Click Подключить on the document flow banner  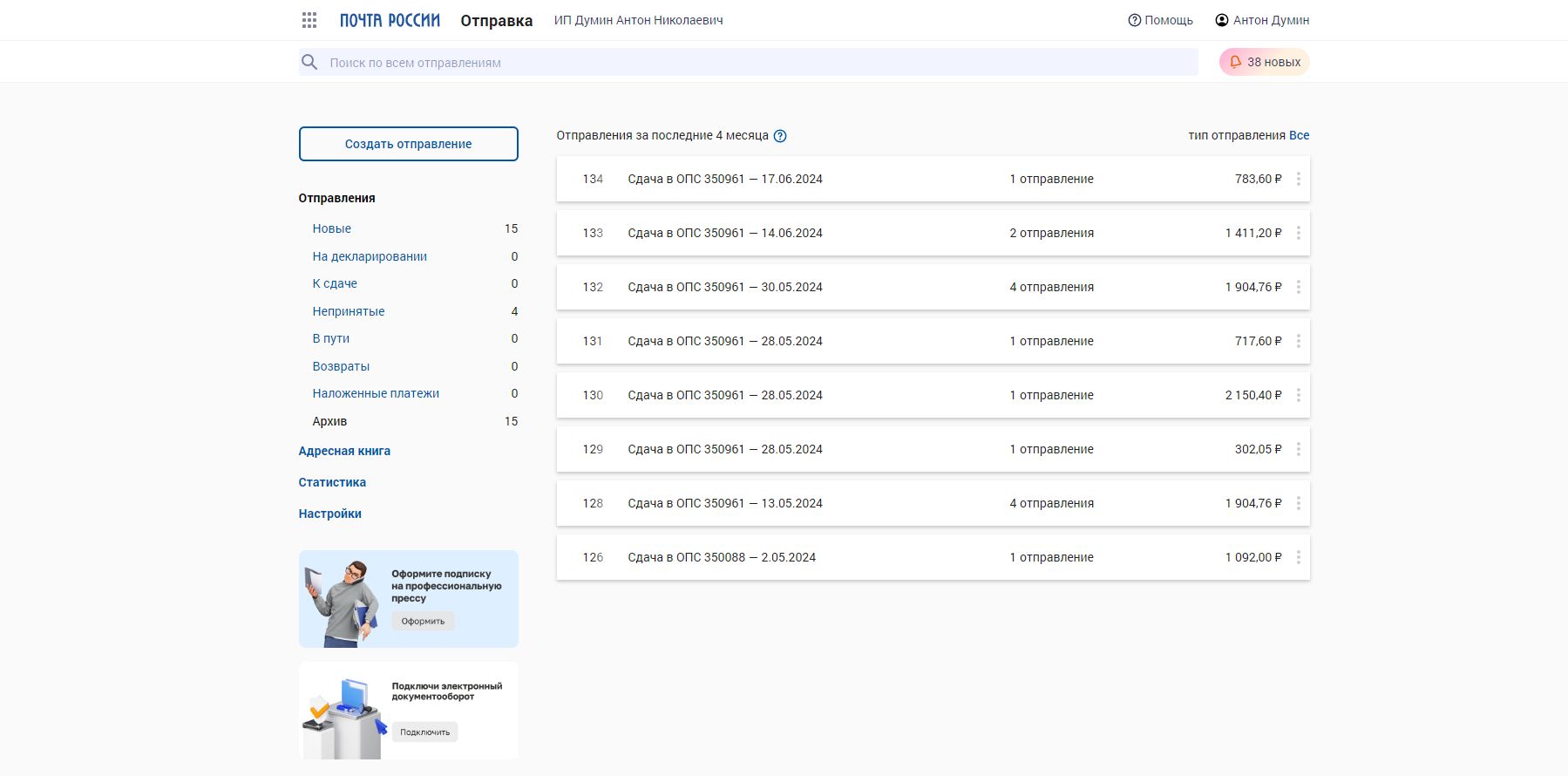click(424, 732)
